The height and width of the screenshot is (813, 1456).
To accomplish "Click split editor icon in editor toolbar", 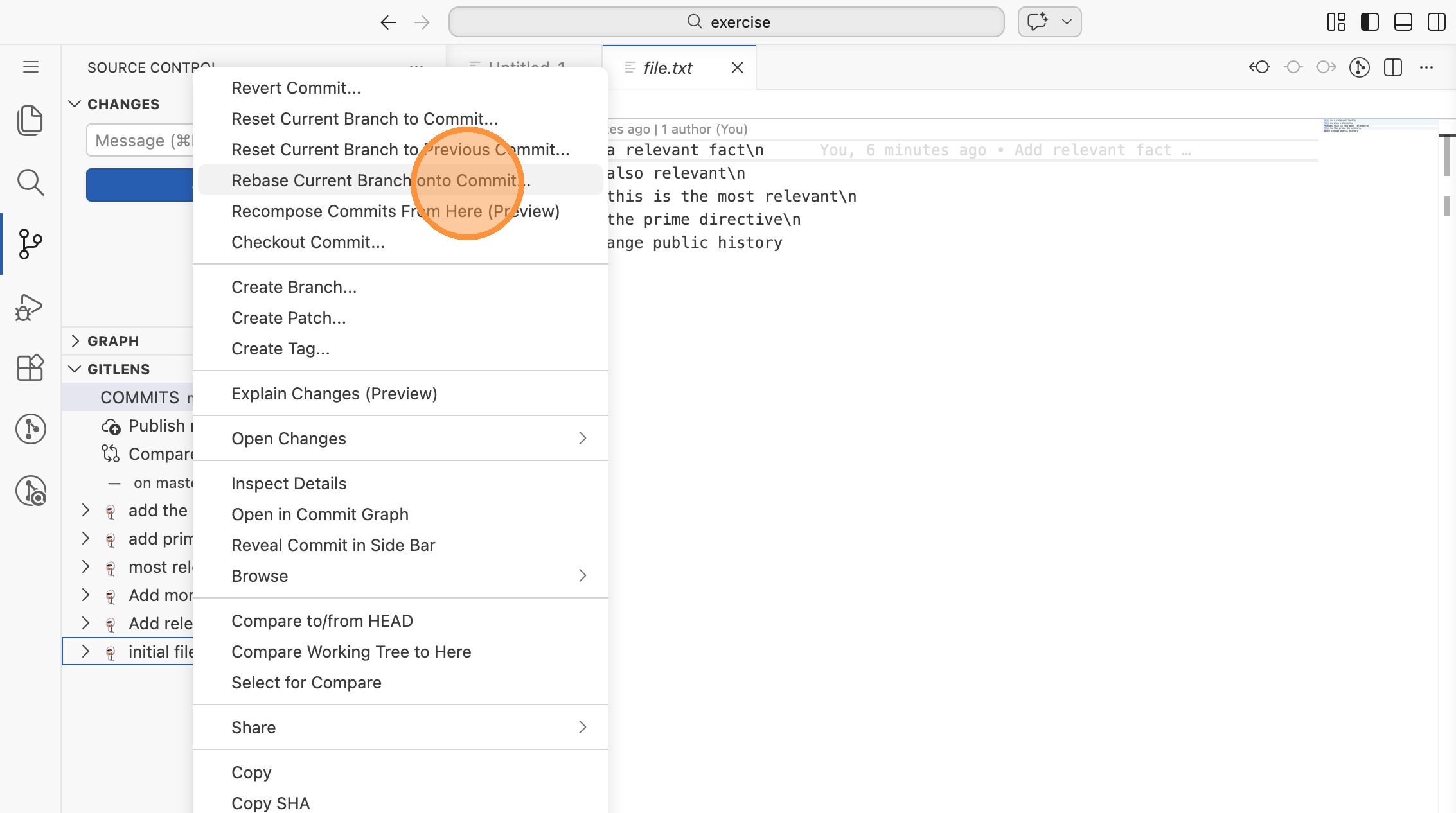I will point(1392,67).
